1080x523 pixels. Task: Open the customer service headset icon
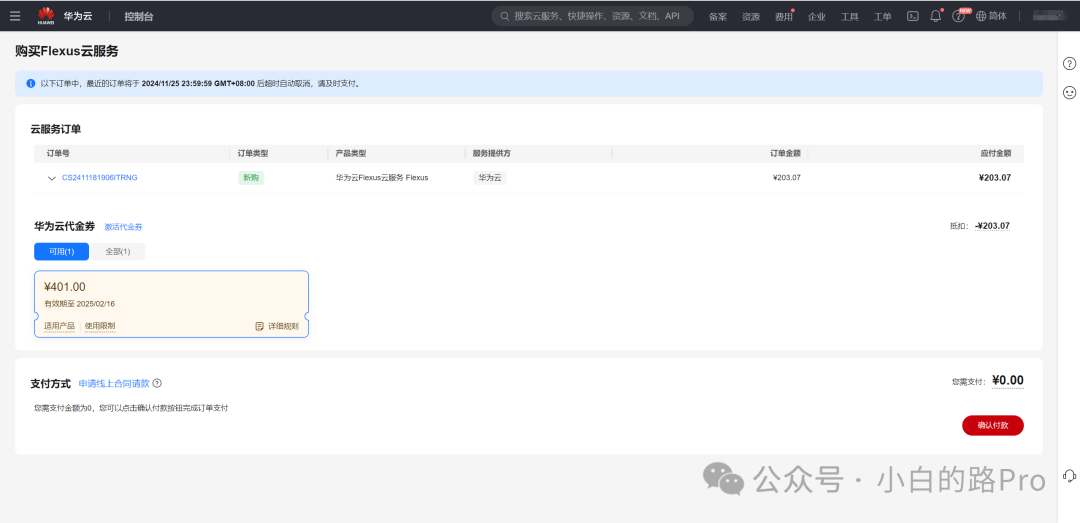(1069, 475)
